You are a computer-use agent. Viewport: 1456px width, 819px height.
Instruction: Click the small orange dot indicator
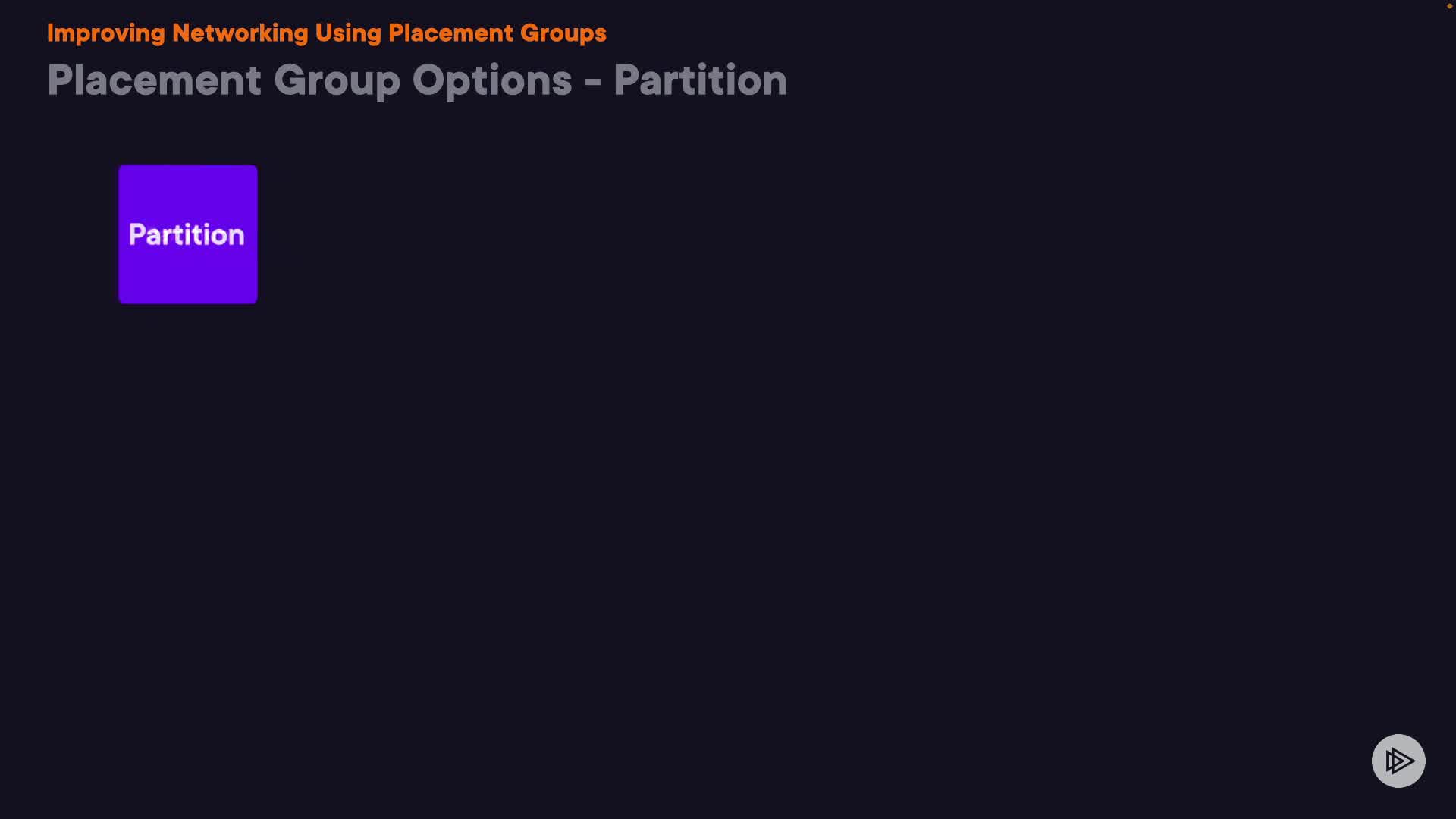1449,6
